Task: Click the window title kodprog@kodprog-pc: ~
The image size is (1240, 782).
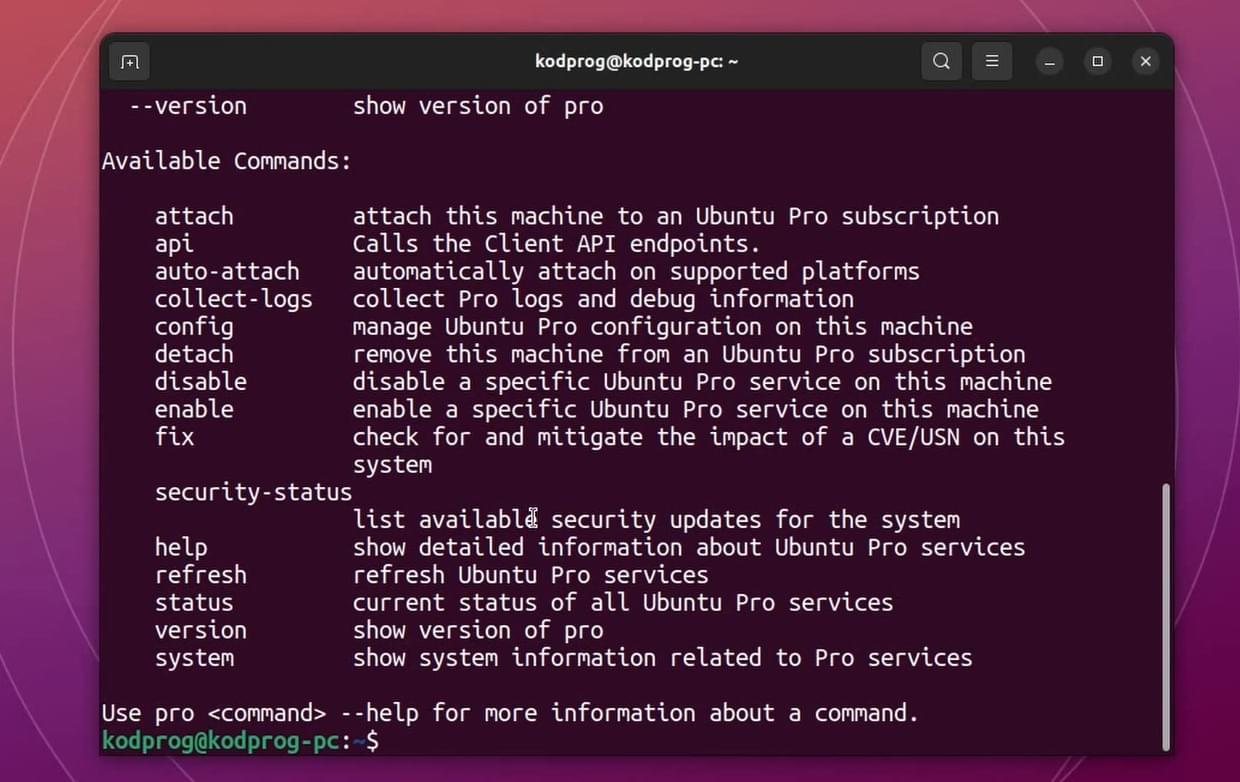Action: coord(637,62)
